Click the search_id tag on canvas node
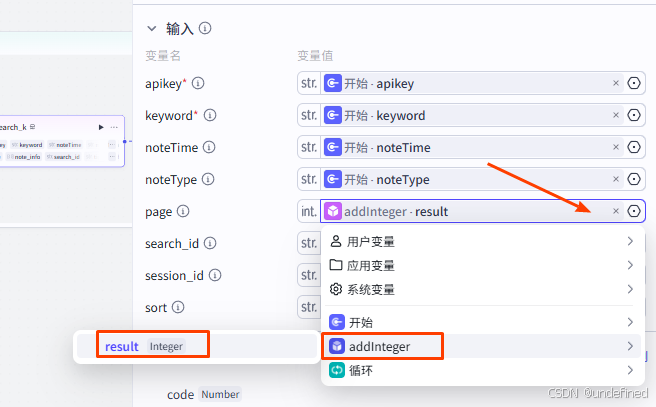Image resolution: width=656 pixels, height=407 pixels. coord(63,157)
